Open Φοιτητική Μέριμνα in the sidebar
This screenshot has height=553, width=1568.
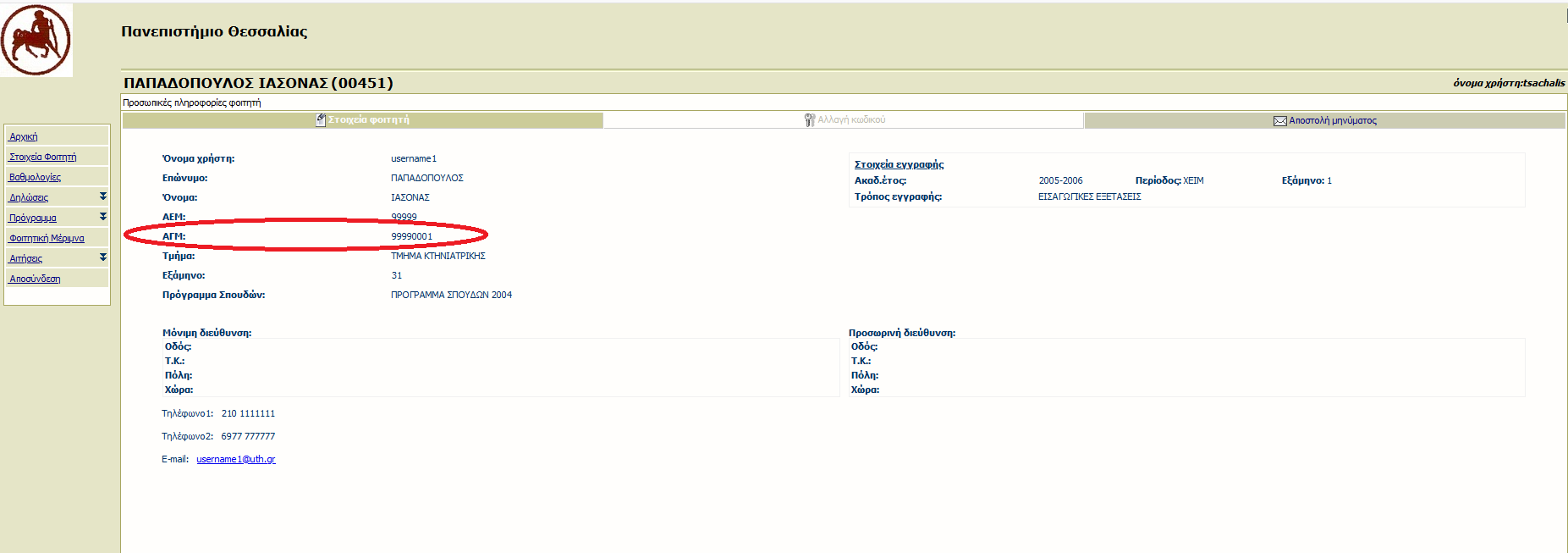point(47,239)
